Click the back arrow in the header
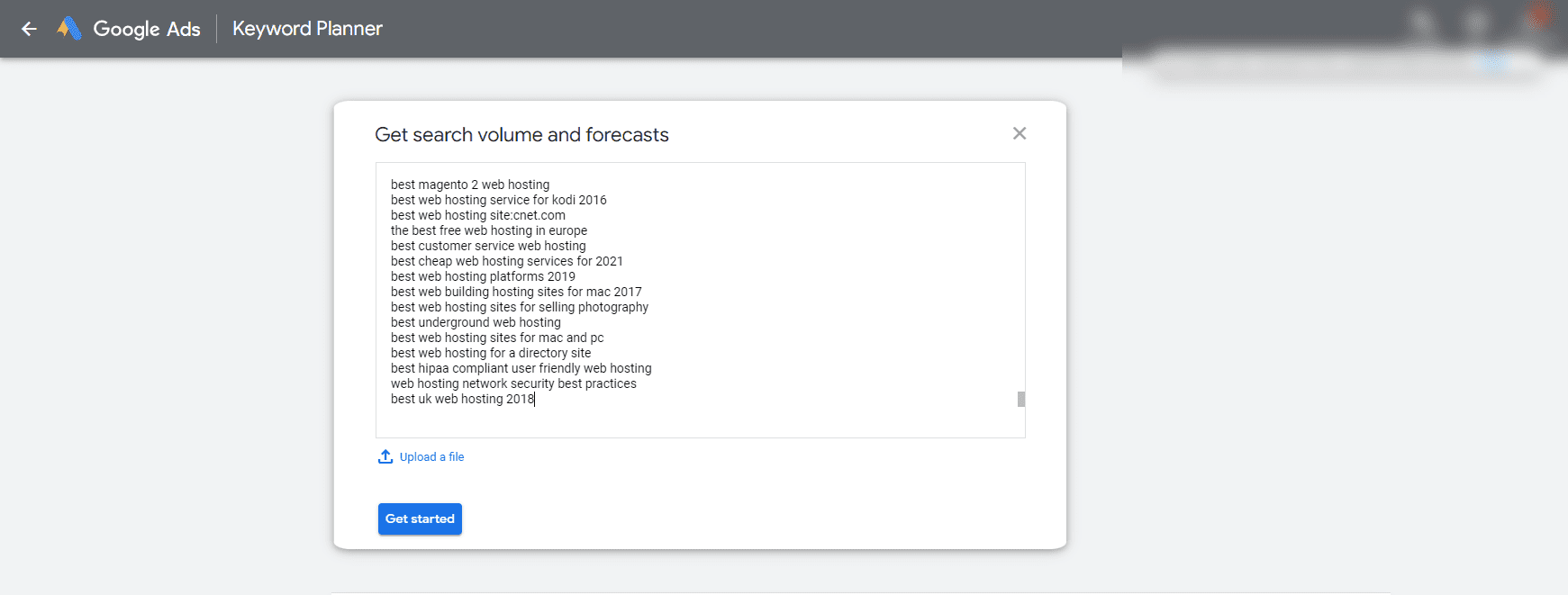1568x595 pixels. [x=29, y=29]
